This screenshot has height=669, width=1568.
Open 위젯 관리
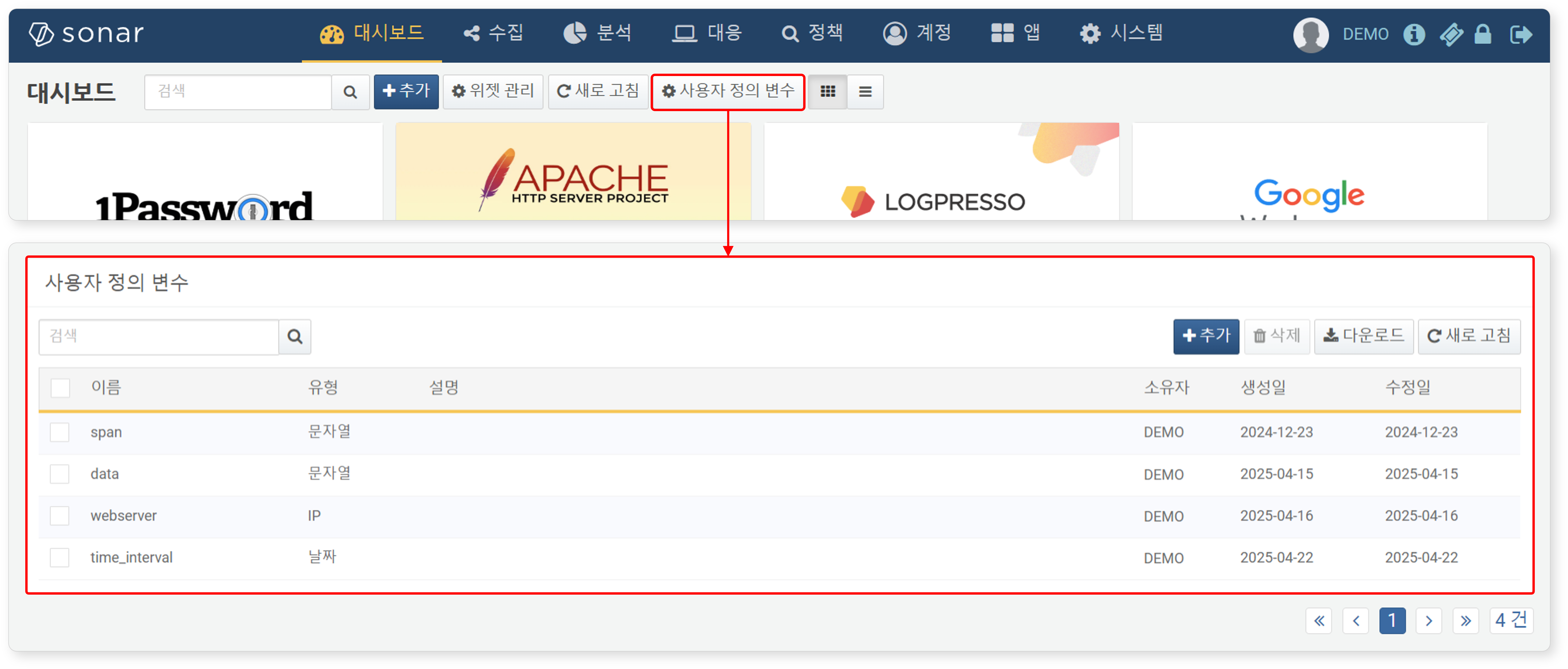(x=492, y=92)
